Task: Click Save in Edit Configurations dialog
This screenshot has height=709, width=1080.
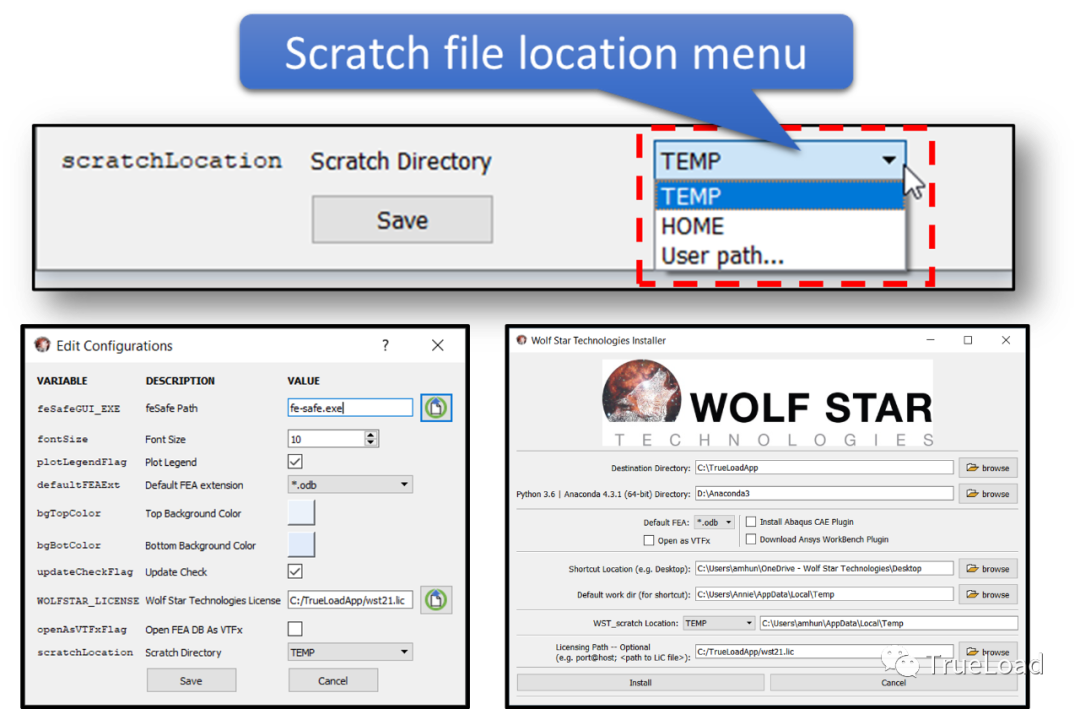Action: tap(191, 680)
